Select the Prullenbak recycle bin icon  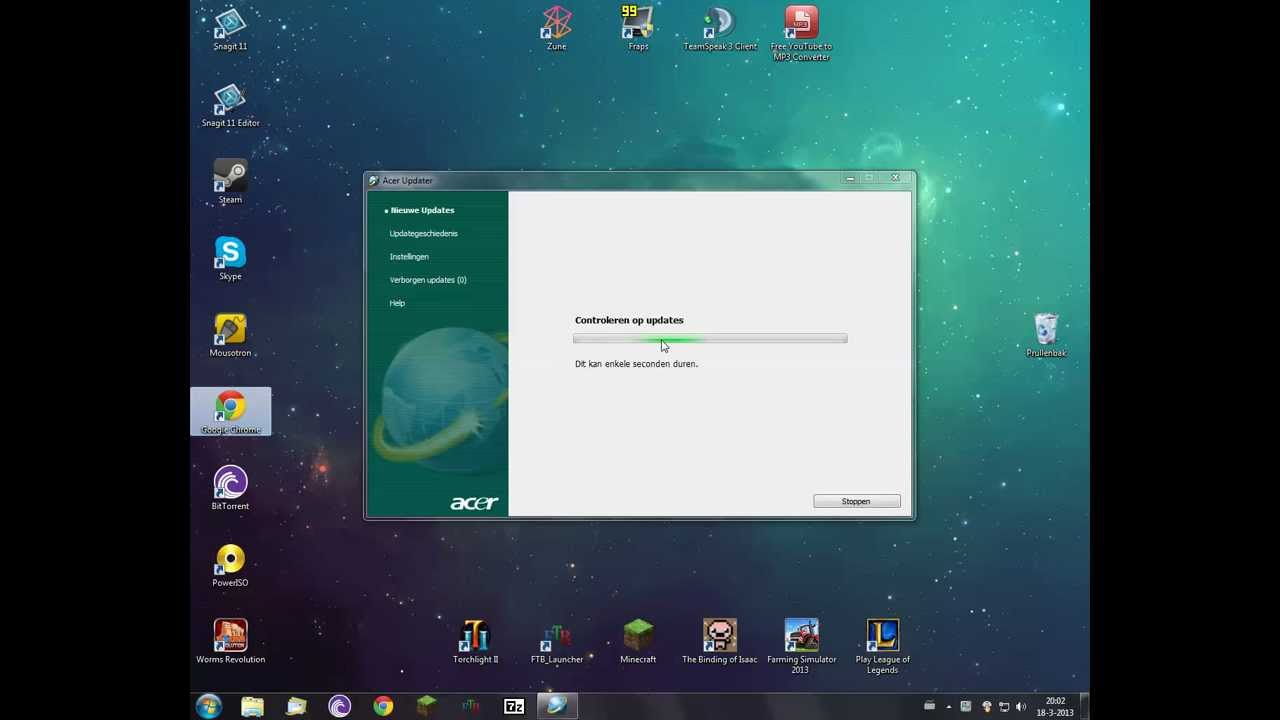pyautogui.click(x=1046, y=336)
